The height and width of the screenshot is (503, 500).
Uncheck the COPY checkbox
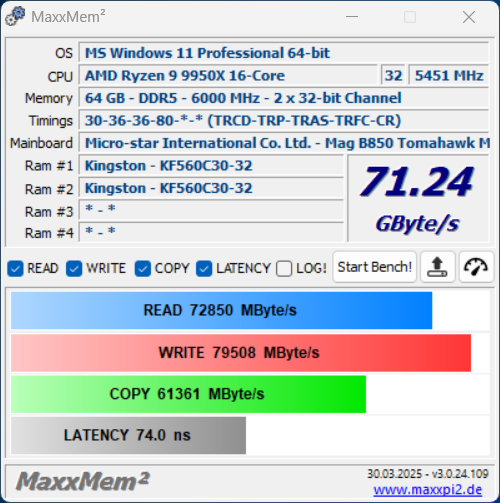click(143, 269)
